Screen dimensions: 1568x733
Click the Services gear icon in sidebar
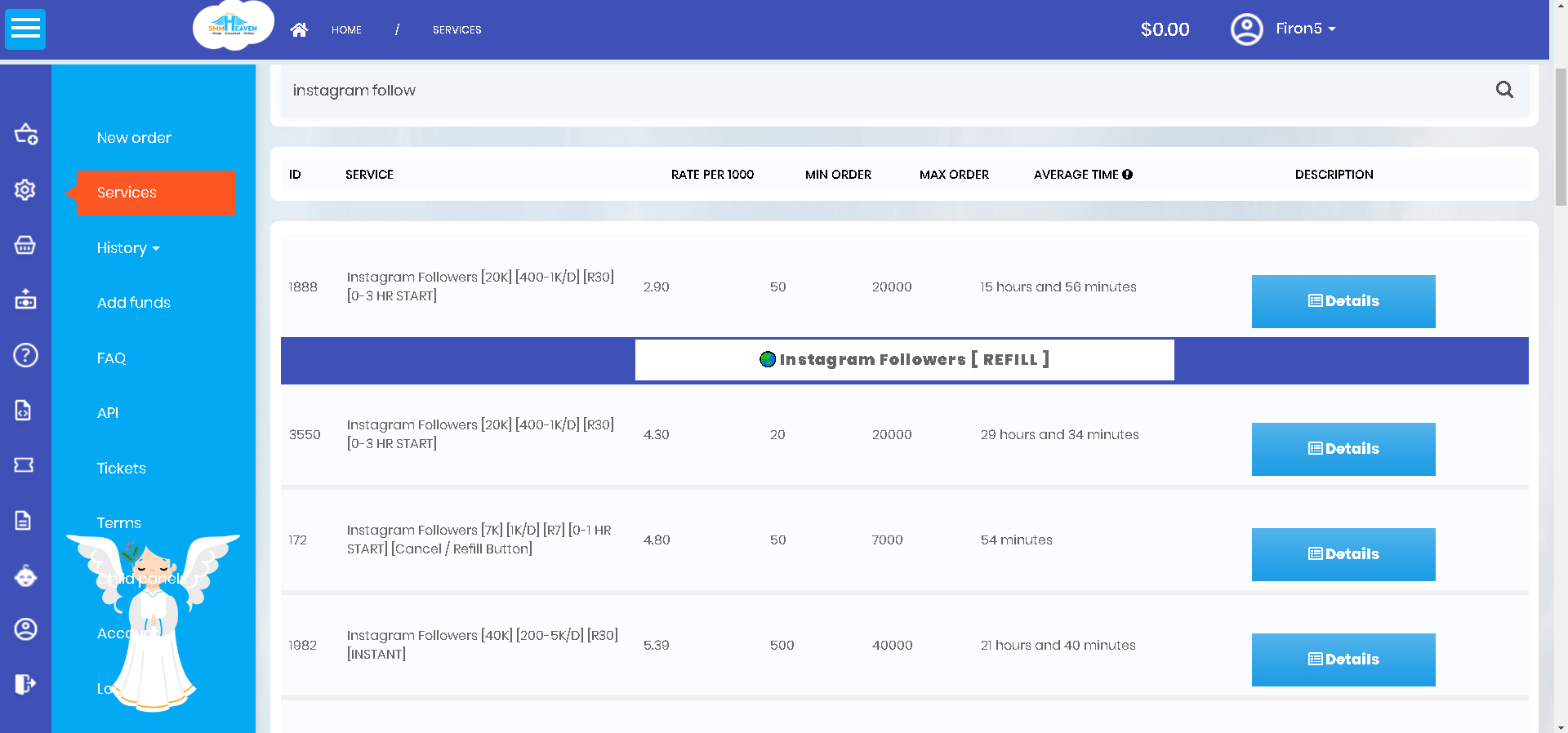coord(25,190)
